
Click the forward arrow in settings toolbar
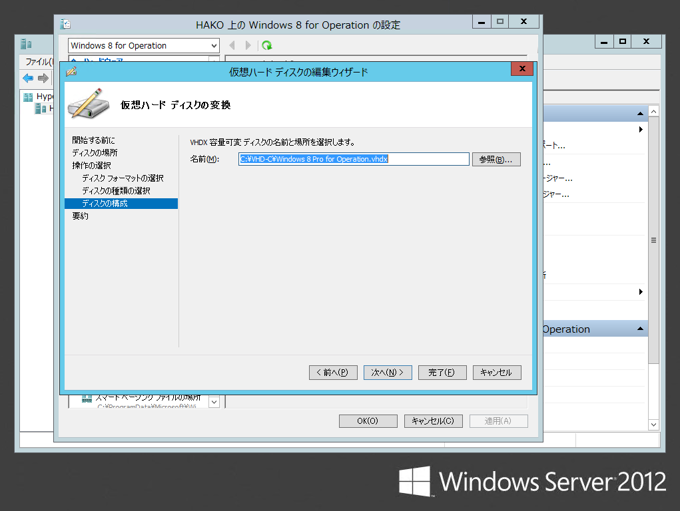pos(248,45)
